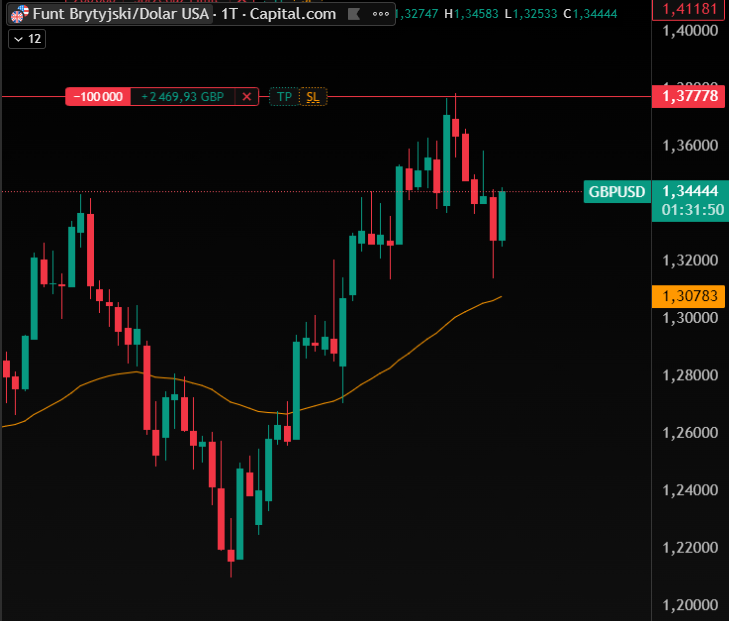Click the 1,24000 price scale label

pos(690,490)
